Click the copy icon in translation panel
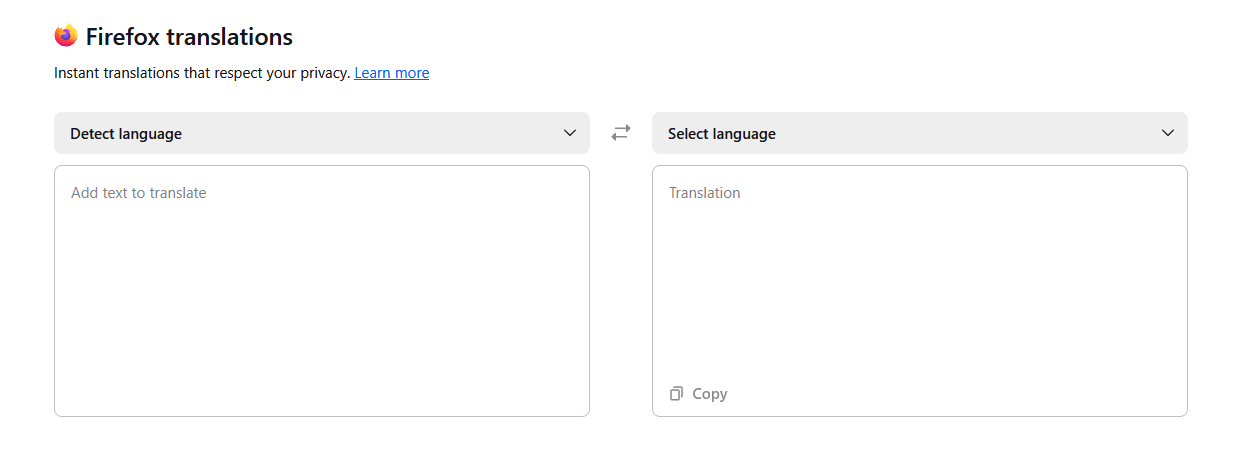1234x456 pixels. (x=677, y=394)
